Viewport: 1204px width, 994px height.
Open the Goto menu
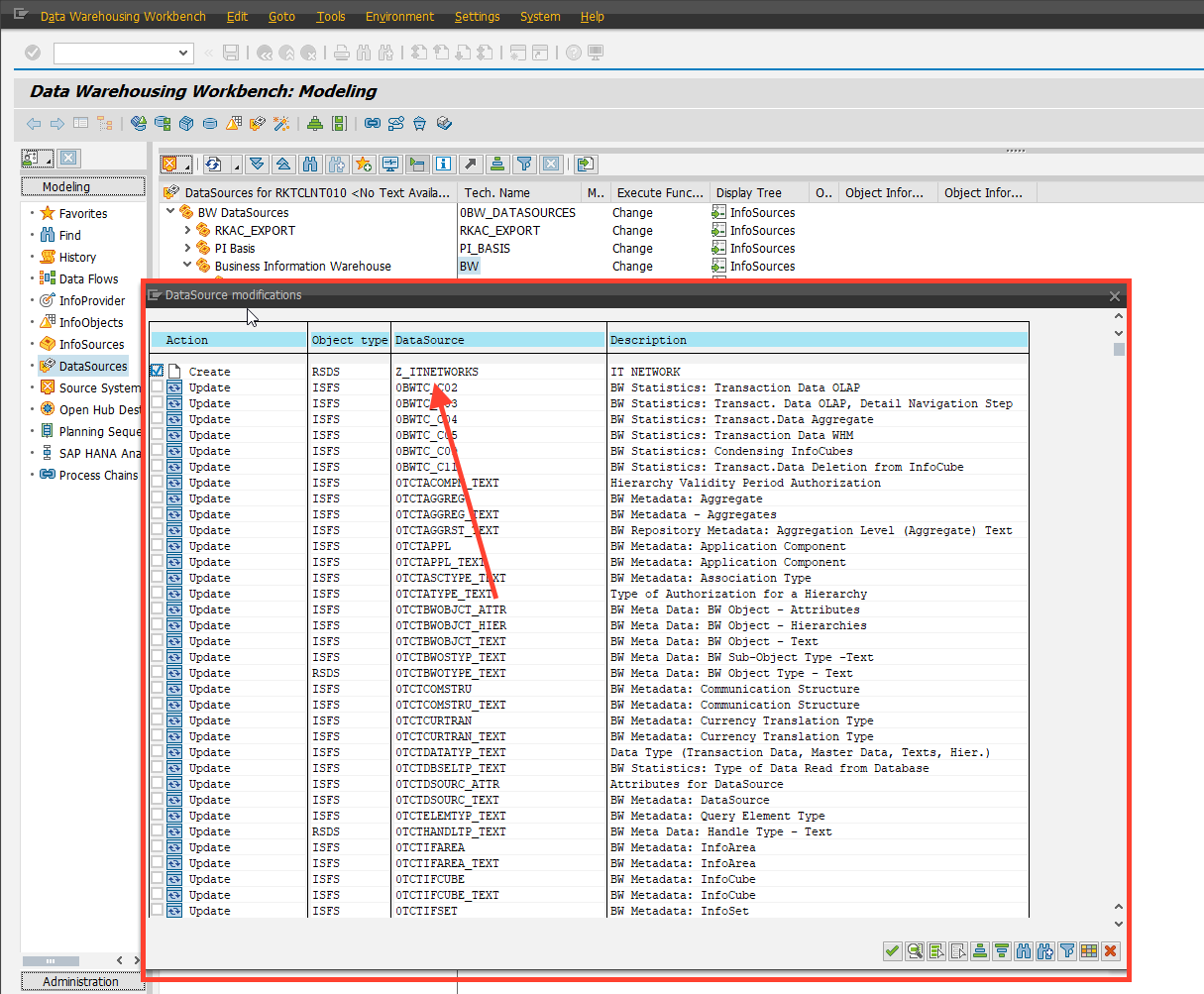pyautogui.click(x=281, y=17)
